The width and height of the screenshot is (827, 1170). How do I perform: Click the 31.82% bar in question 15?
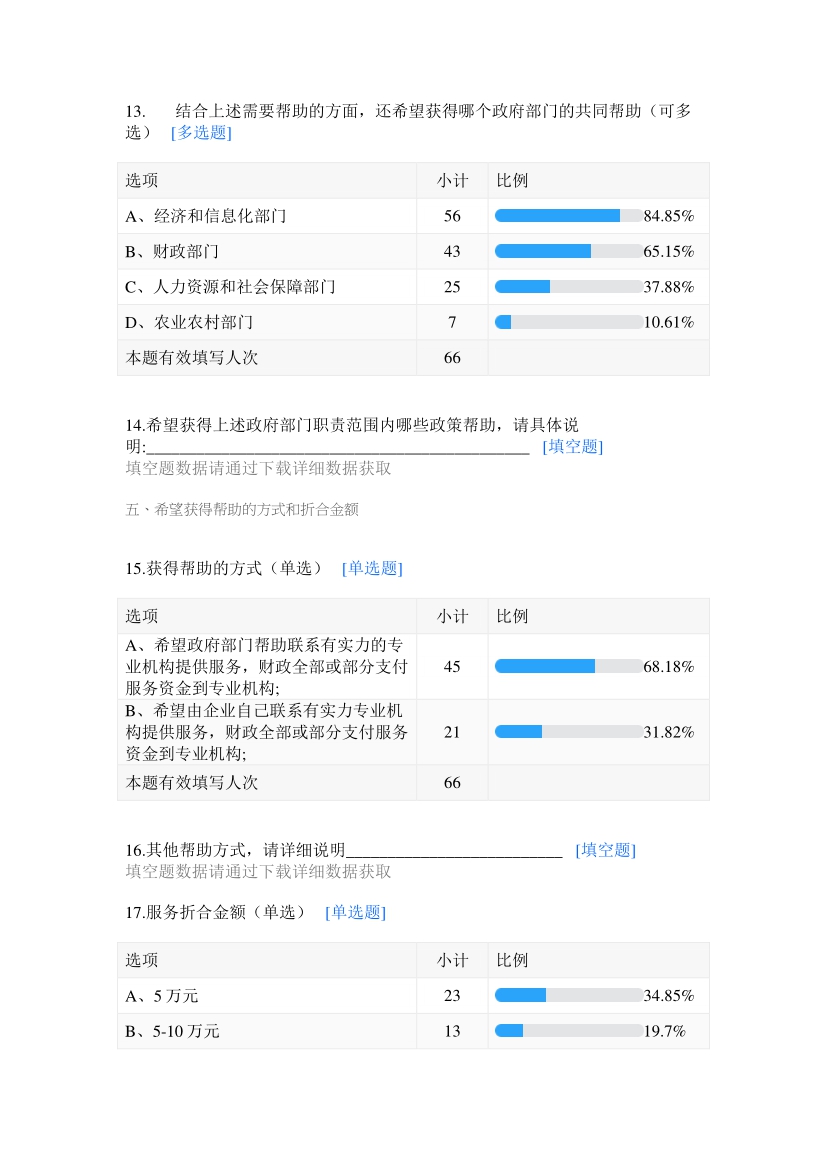click(568, 732)
